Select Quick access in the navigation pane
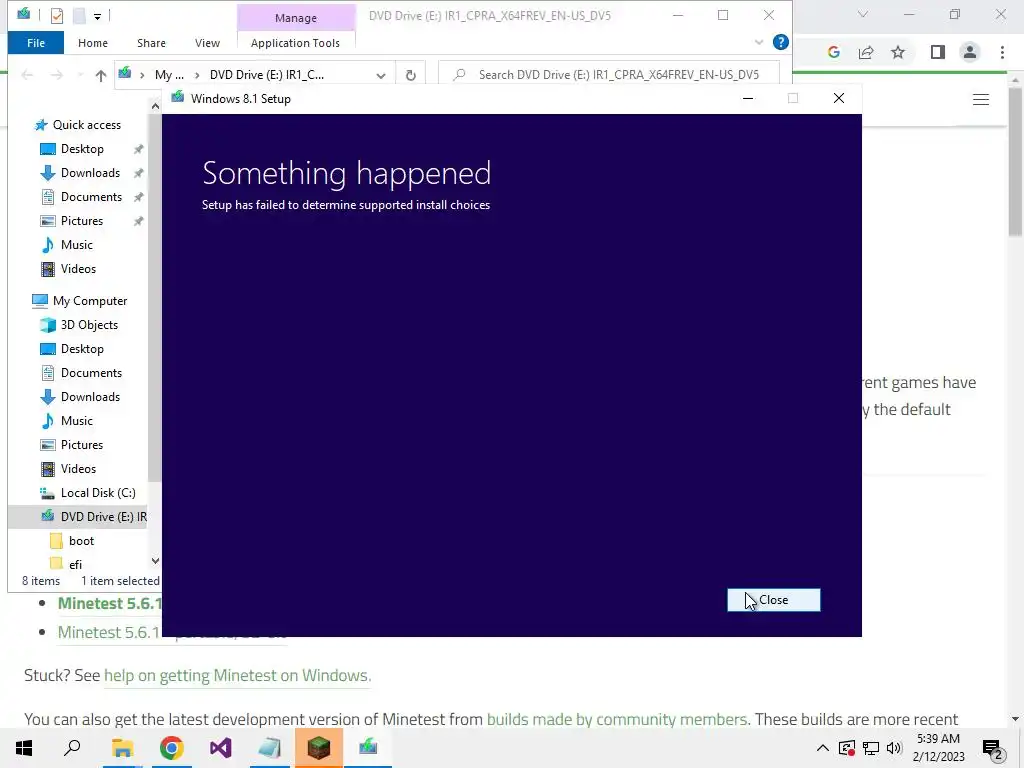This screenshot has height=768, width=1024. pyautogui.click(x=86, y=125)
